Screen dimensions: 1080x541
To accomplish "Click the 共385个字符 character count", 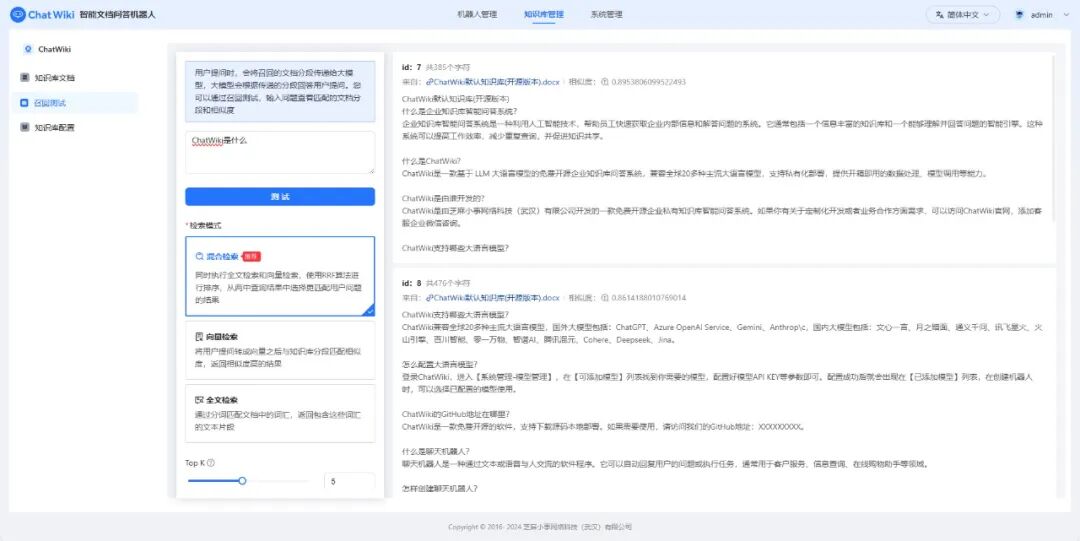I will click(x=448, y=68).
